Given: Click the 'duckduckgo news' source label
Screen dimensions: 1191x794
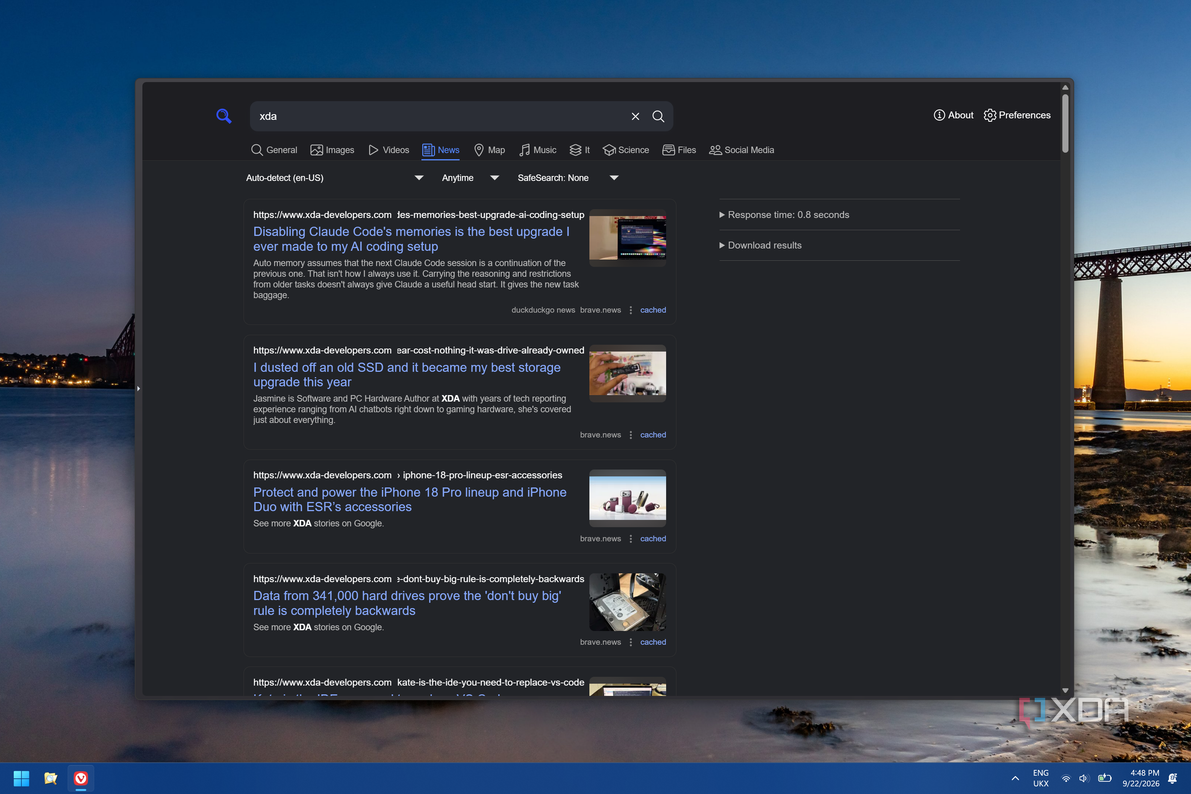Looking at the screenshot, I should pos(543,310).
